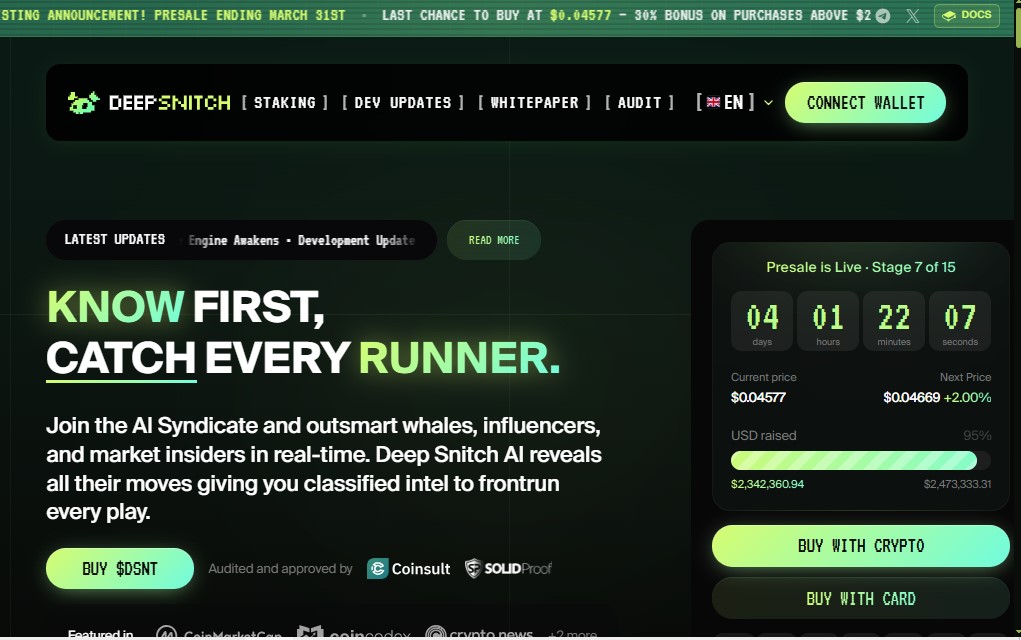Open the Audit nav link
The width and height of the screenshot is (1021, 640).
click(x=639, y=102)
